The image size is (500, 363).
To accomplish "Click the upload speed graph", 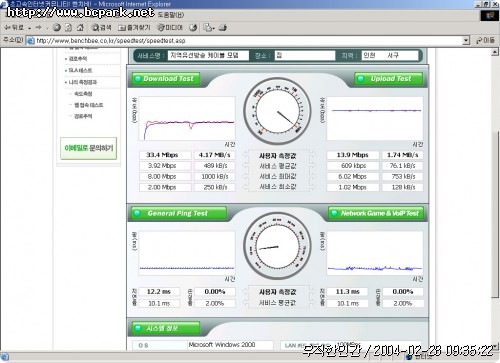I will tap(375, 118).
